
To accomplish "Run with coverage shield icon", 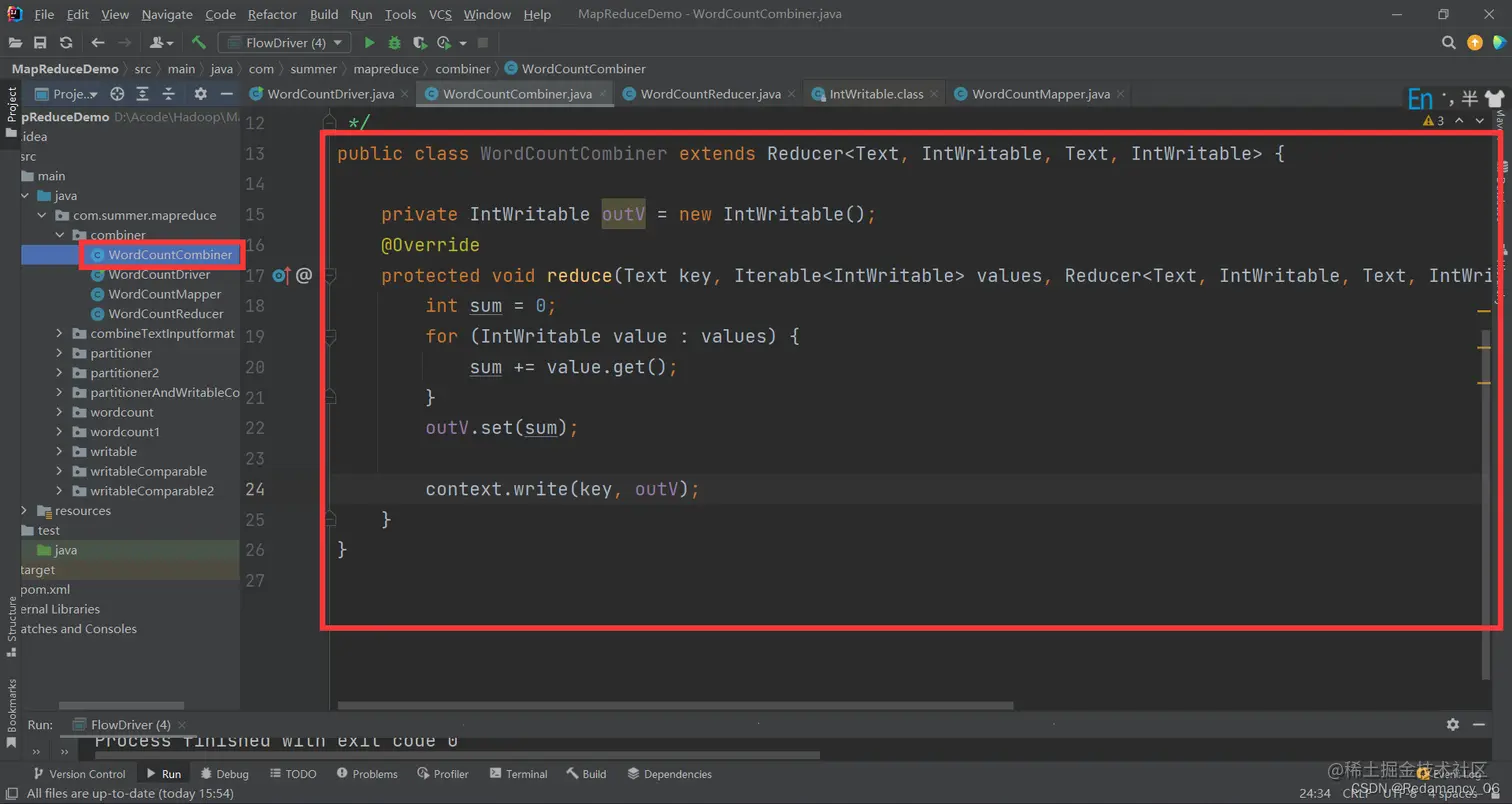I will click(419, 43).
